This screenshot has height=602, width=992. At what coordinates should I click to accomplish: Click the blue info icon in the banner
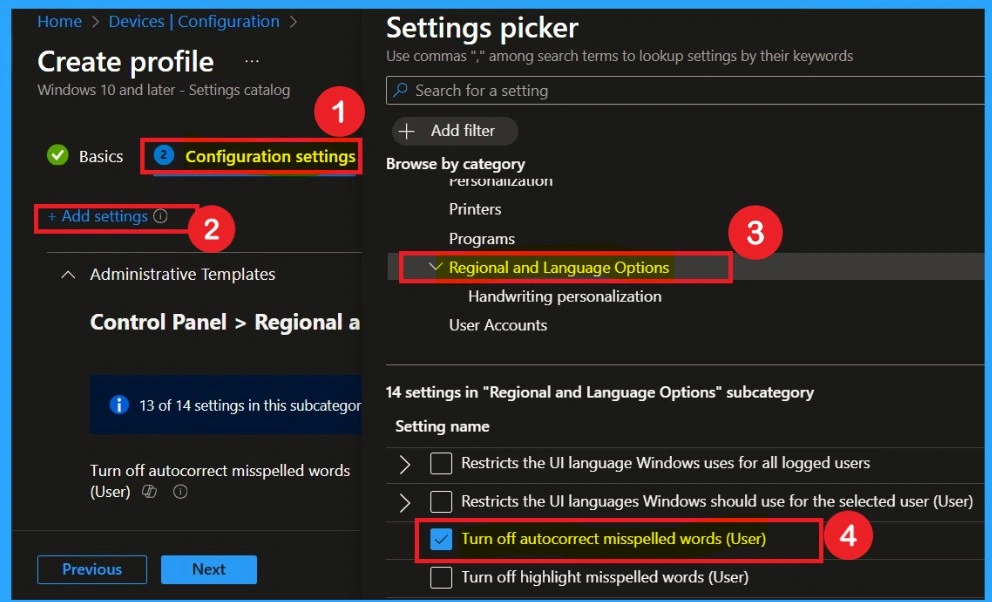[119, 405]
